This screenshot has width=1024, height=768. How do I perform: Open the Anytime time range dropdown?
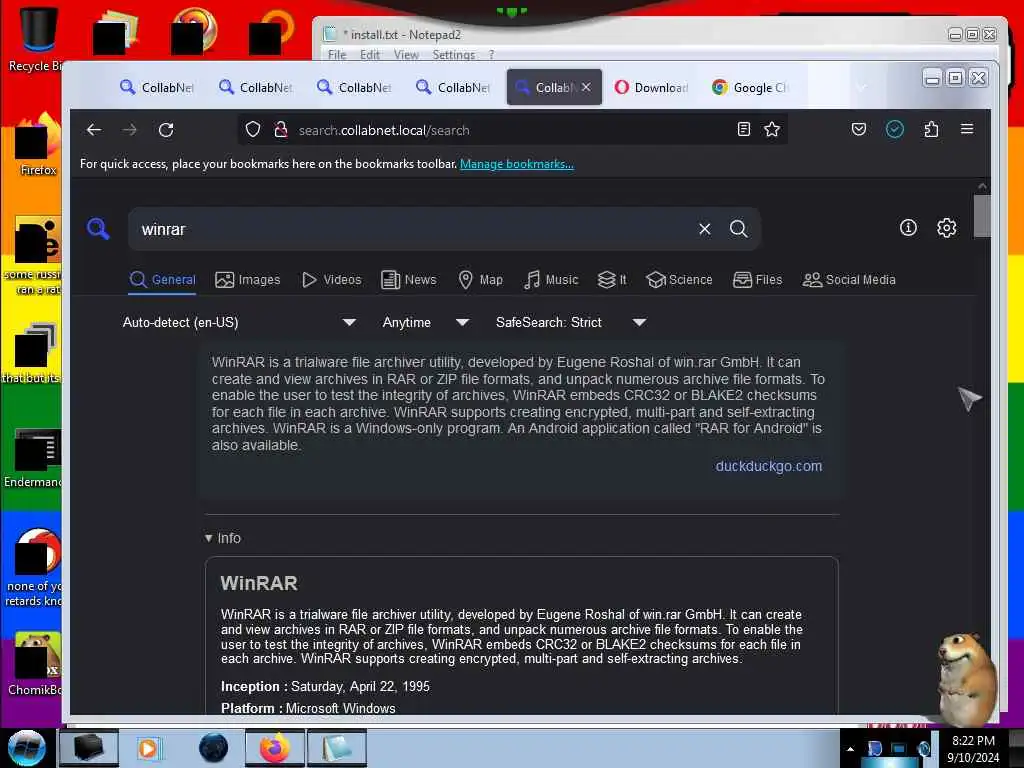point(426,323)
